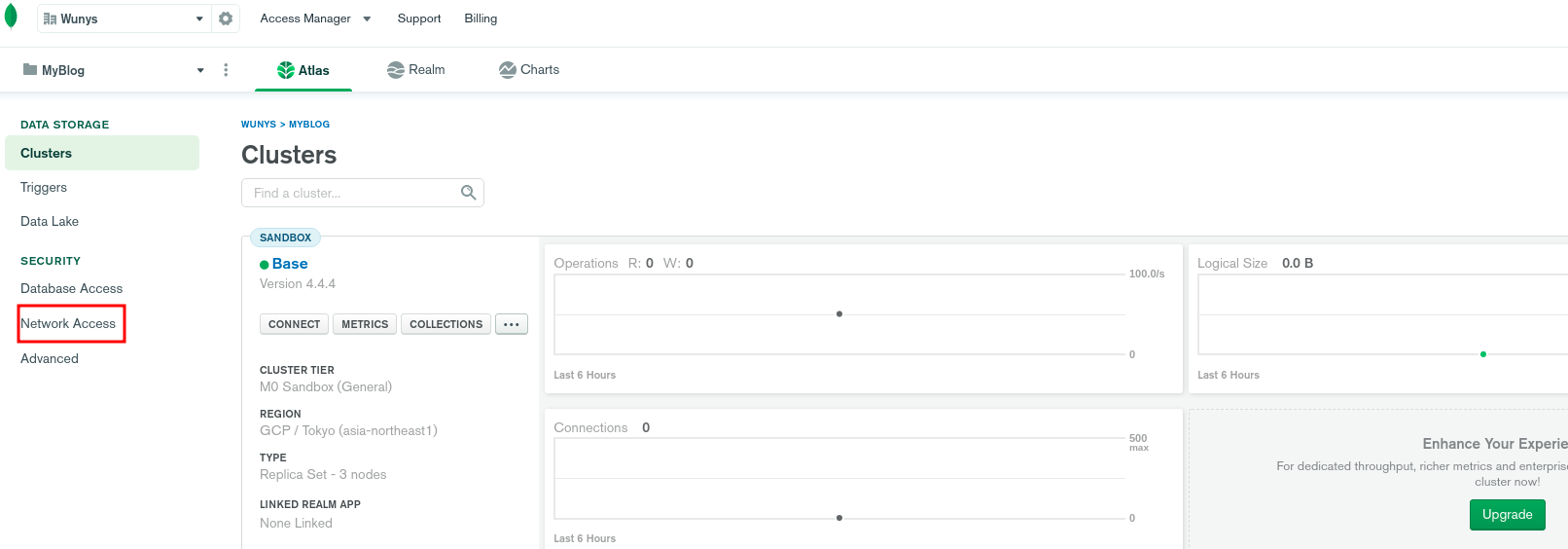Open Network Access in the sidebar
Screen dimensions: 1568x549
point(68,323)
